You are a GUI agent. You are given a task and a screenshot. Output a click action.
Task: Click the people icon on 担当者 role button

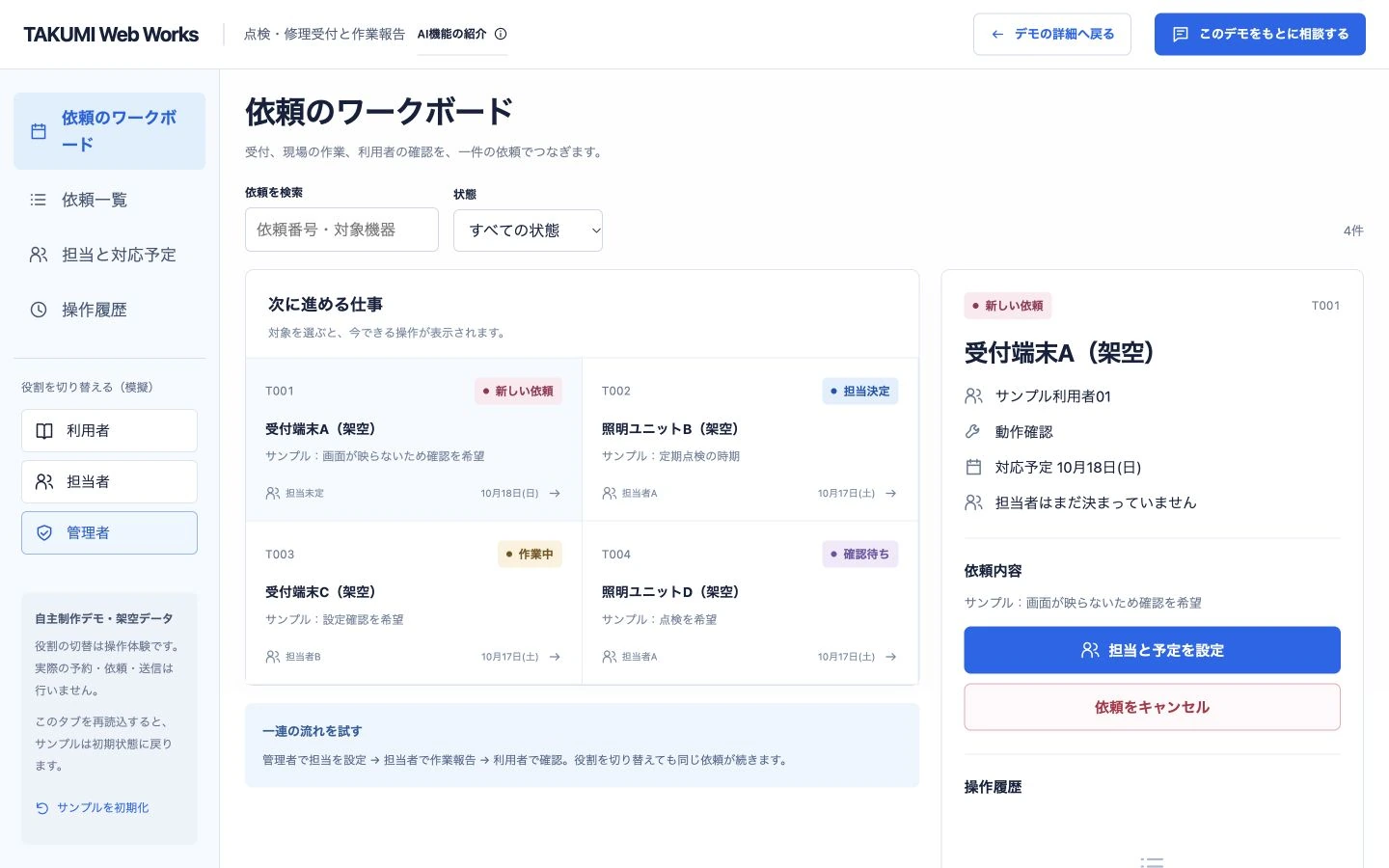(44, 481)
